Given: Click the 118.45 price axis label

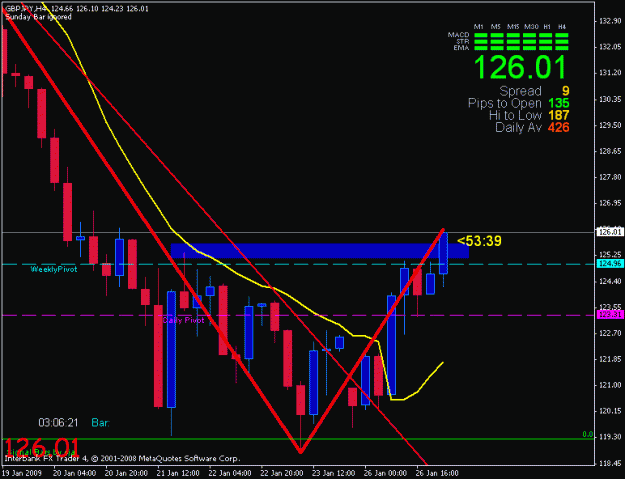Looking at the screenshot, I should click(610, 463).
